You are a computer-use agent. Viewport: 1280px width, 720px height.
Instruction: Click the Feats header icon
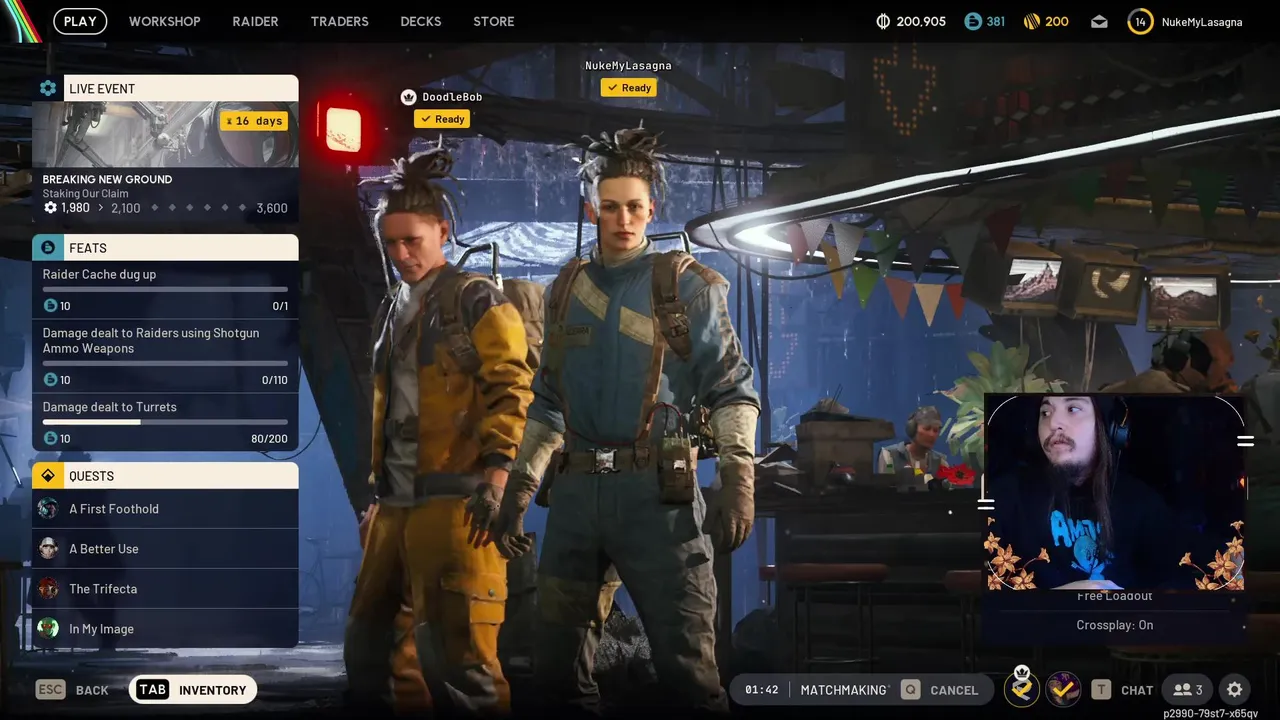[x=48, y=247]
